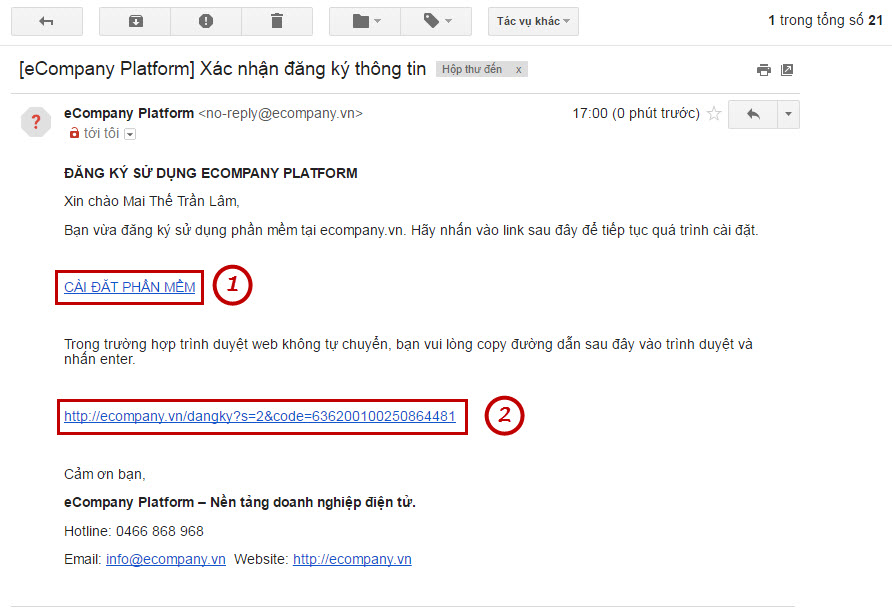Archive this email

[x=135, y=22]
